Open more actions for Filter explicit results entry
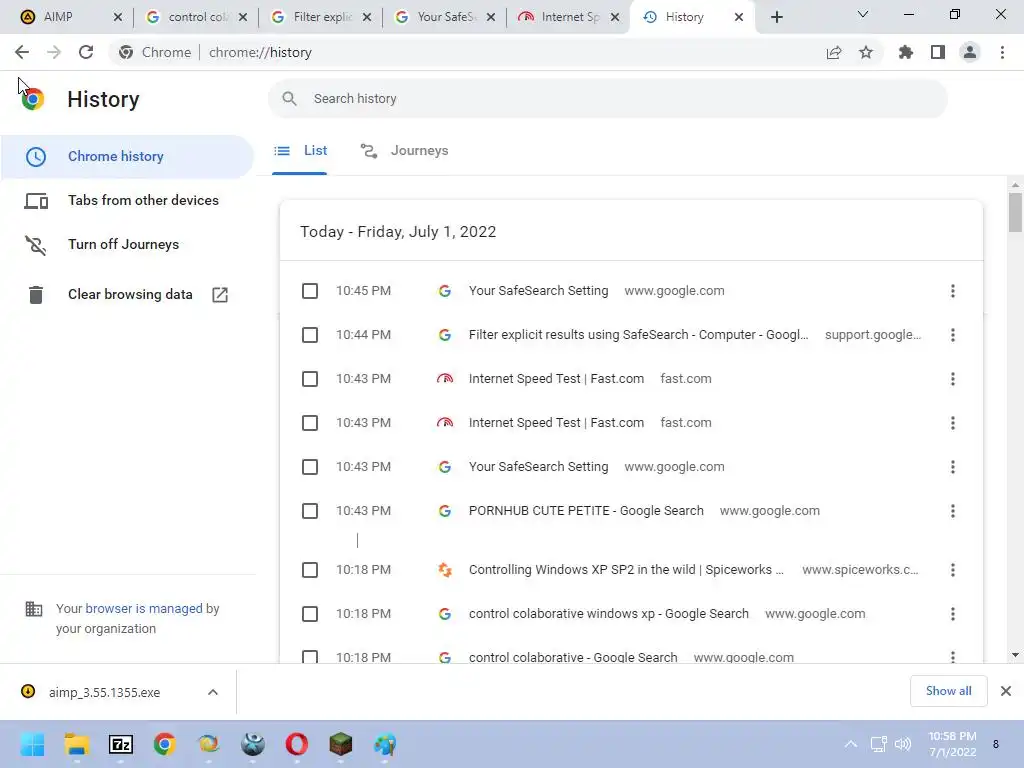This screenshot has height=768, width=1024. coord(953,335)
